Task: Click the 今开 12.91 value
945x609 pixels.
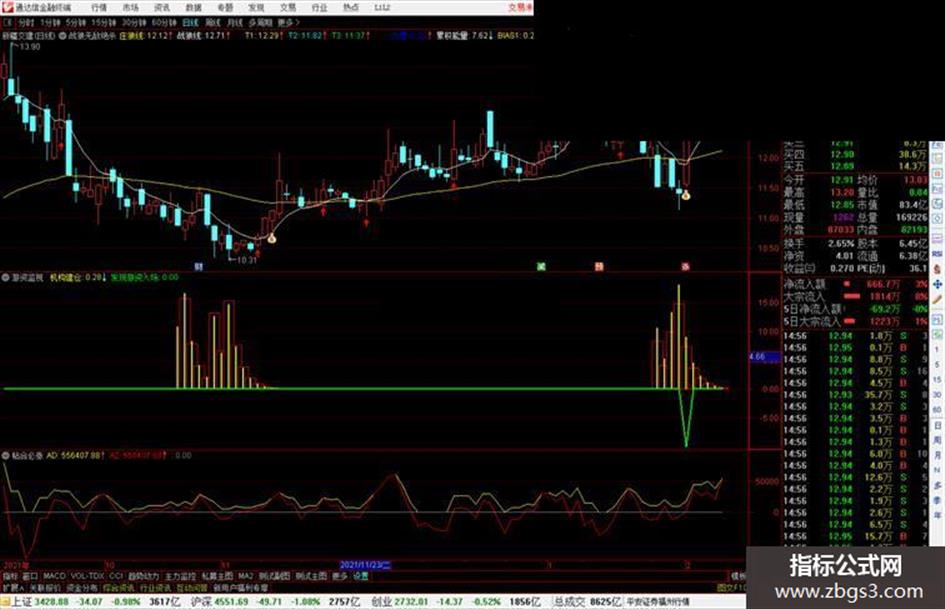Action: (x=842, y=180)
